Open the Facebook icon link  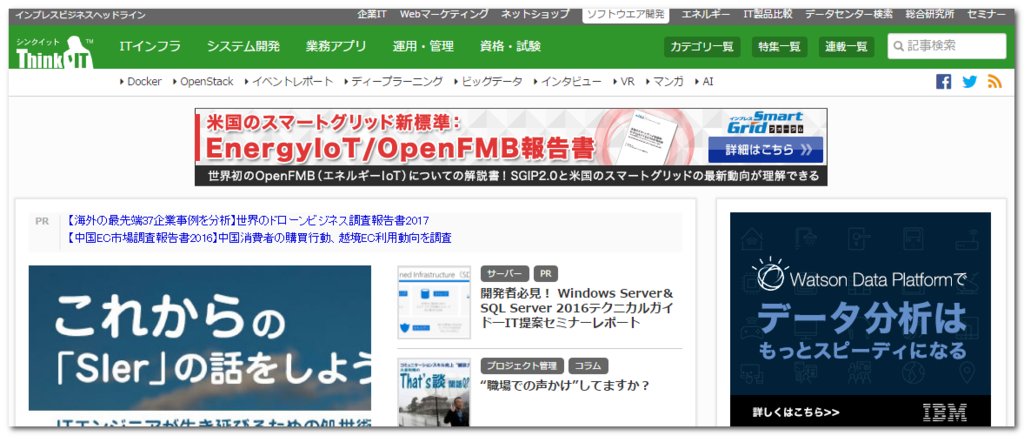coord(944,82)
